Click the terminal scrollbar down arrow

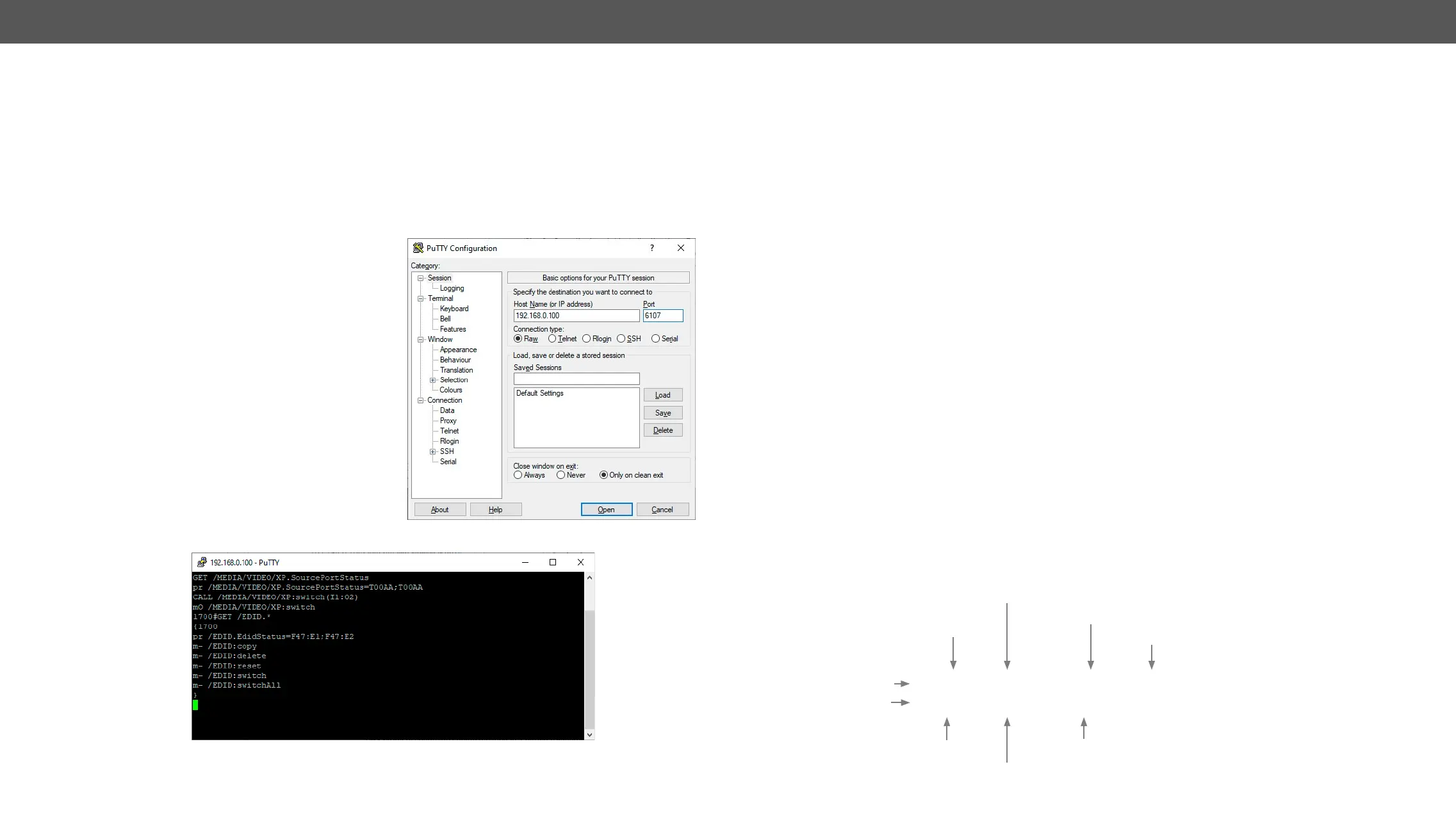point(589,735)
